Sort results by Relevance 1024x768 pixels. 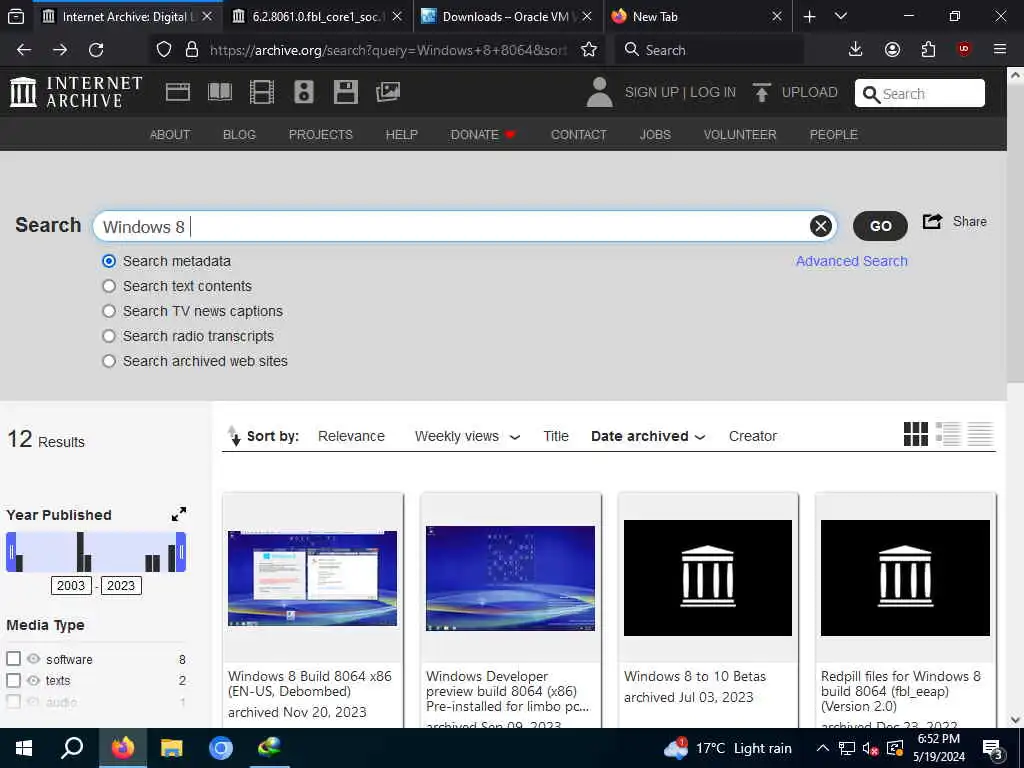351,436
